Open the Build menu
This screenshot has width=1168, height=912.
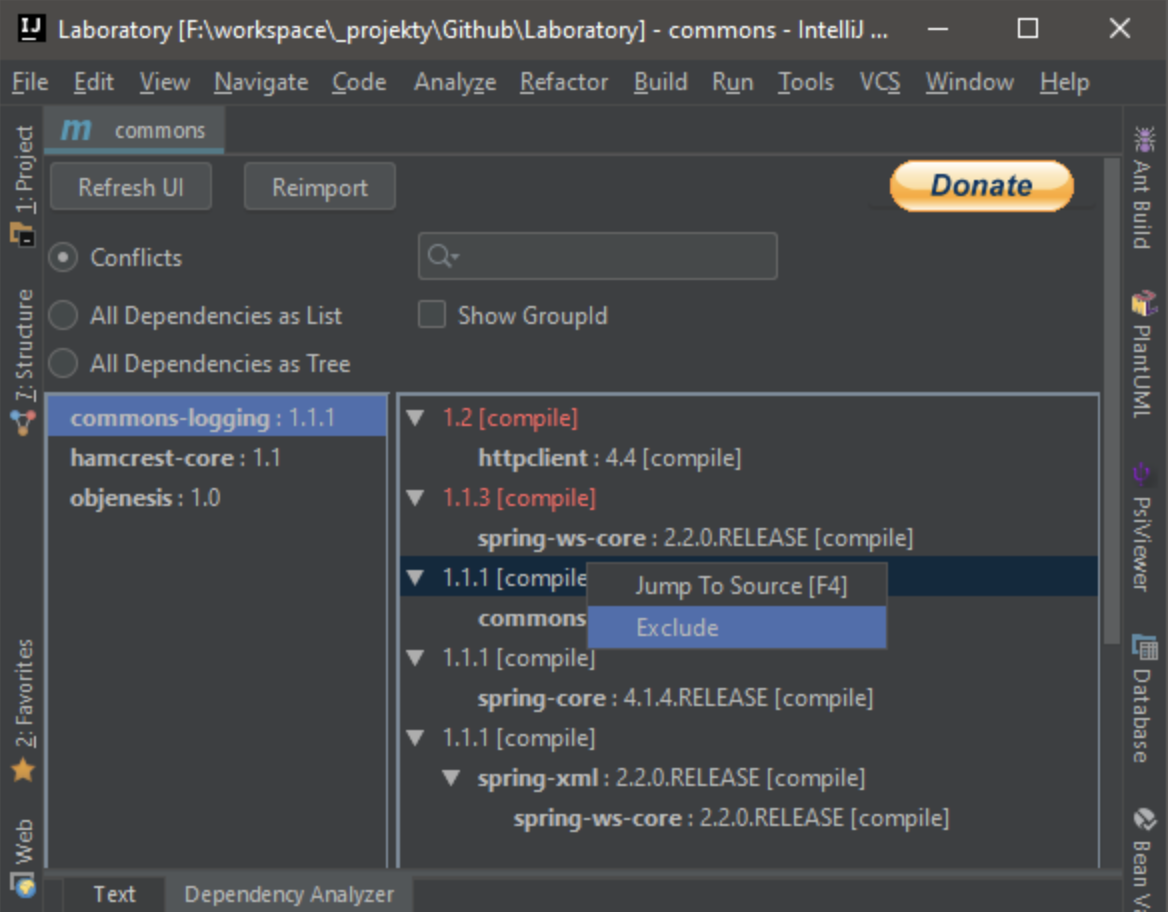point(661,82)
